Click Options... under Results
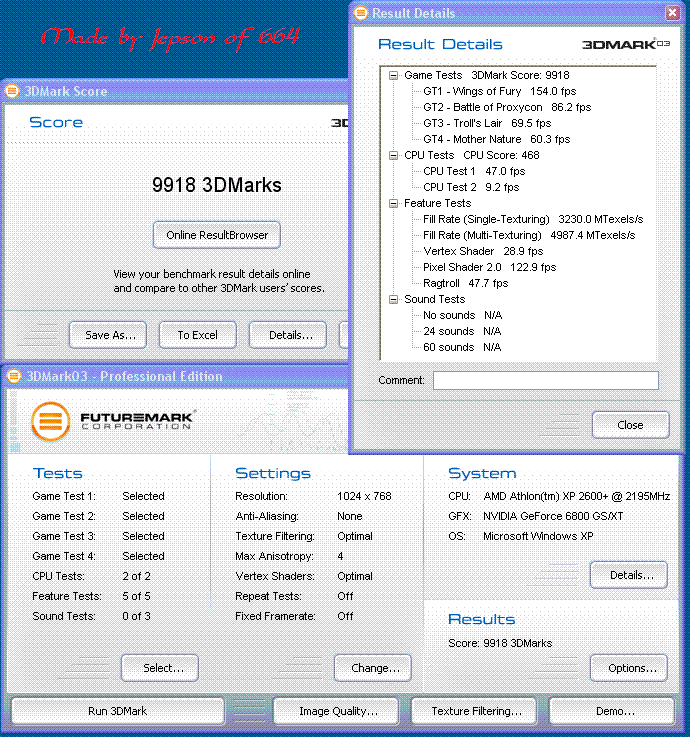Image resolution: width=690 pixels, height=737 pixels. pyautogui.click(x=629, y=668)
